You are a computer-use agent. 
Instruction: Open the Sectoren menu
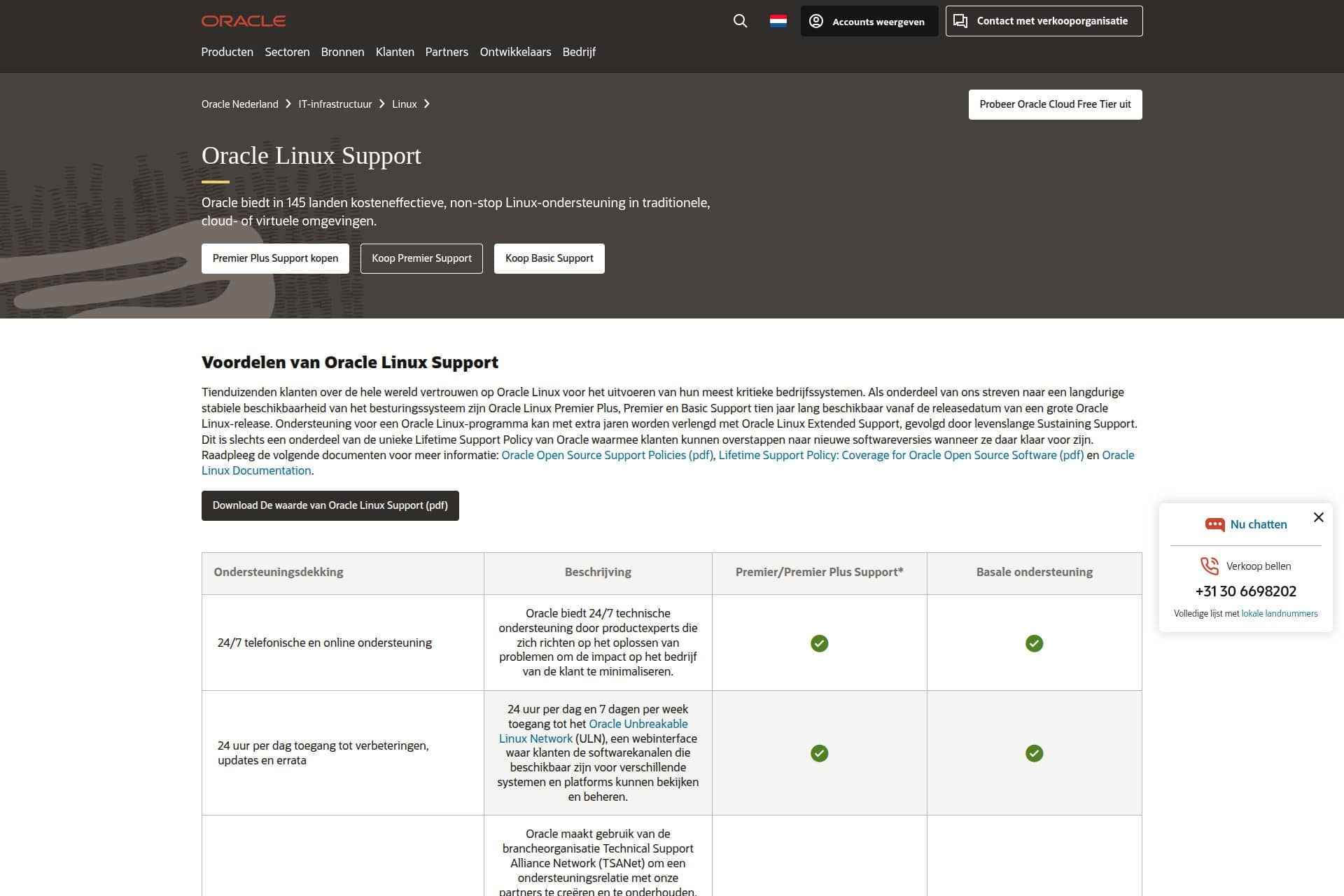(x=287, y=52)
